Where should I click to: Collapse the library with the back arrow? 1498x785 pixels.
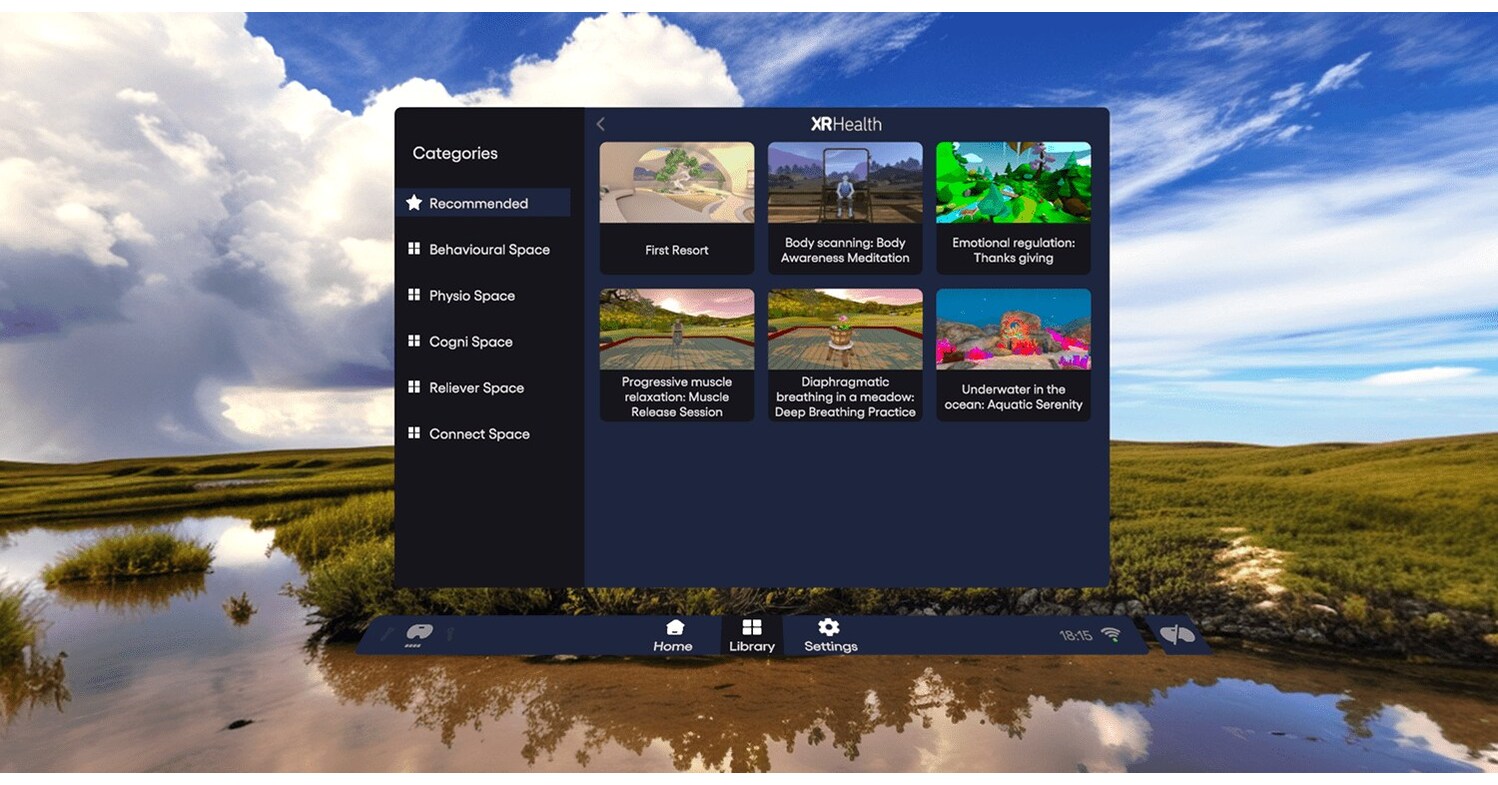[x=601, y=123]
